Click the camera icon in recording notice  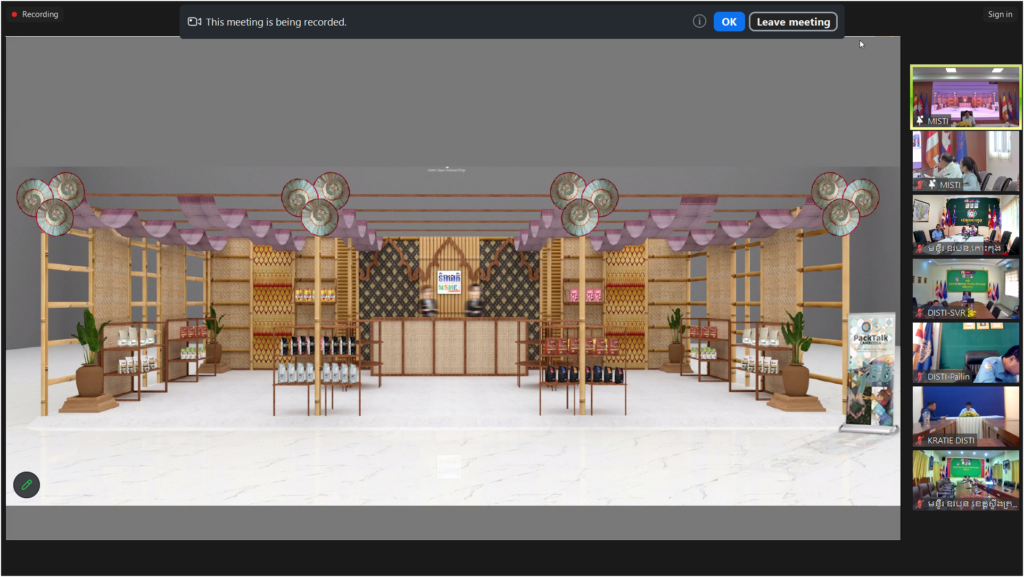tap(194, 22)
